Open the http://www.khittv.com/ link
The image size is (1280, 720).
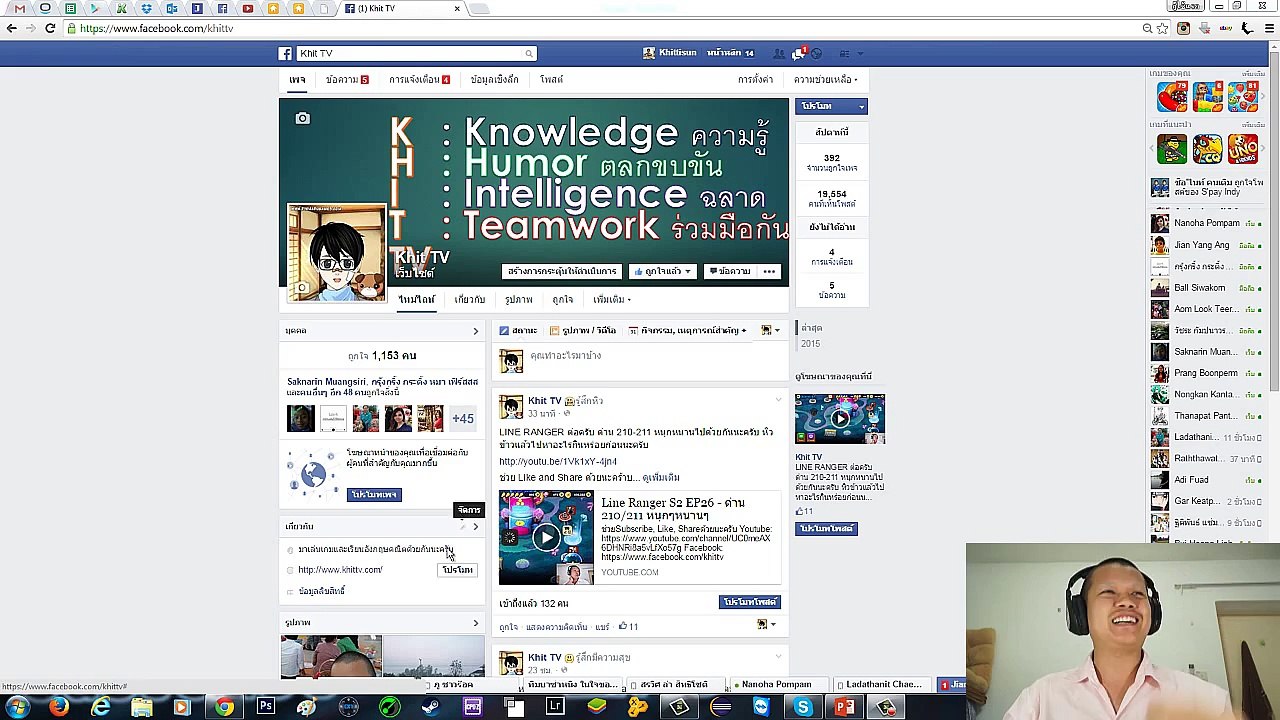[340, 570]
